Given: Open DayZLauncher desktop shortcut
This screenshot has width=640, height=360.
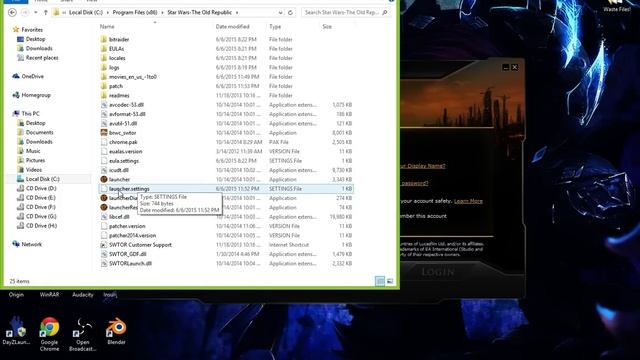Looking at the screenshot, I should (16, 331).
